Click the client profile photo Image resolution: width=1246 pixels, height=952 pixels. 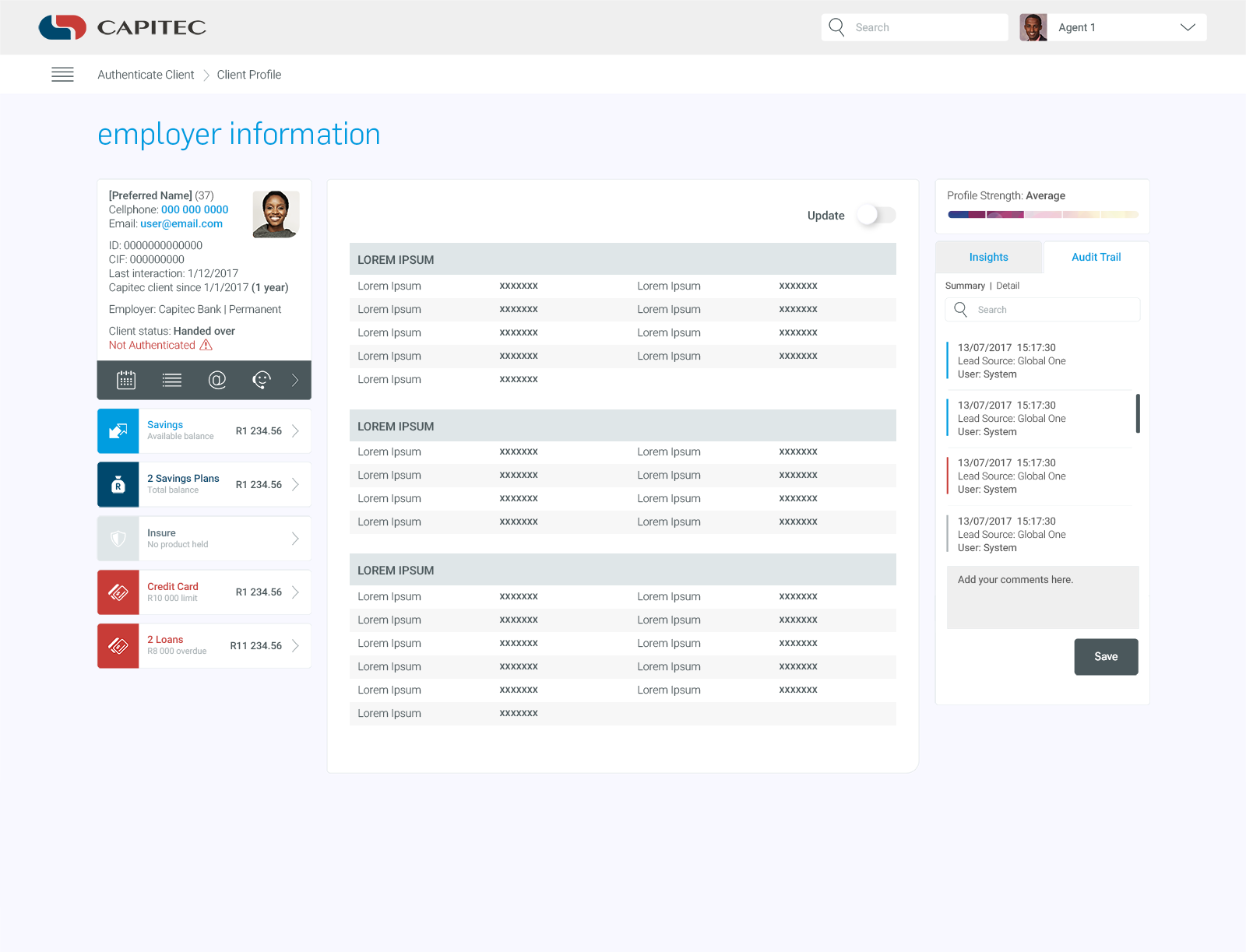pos(276,214)
